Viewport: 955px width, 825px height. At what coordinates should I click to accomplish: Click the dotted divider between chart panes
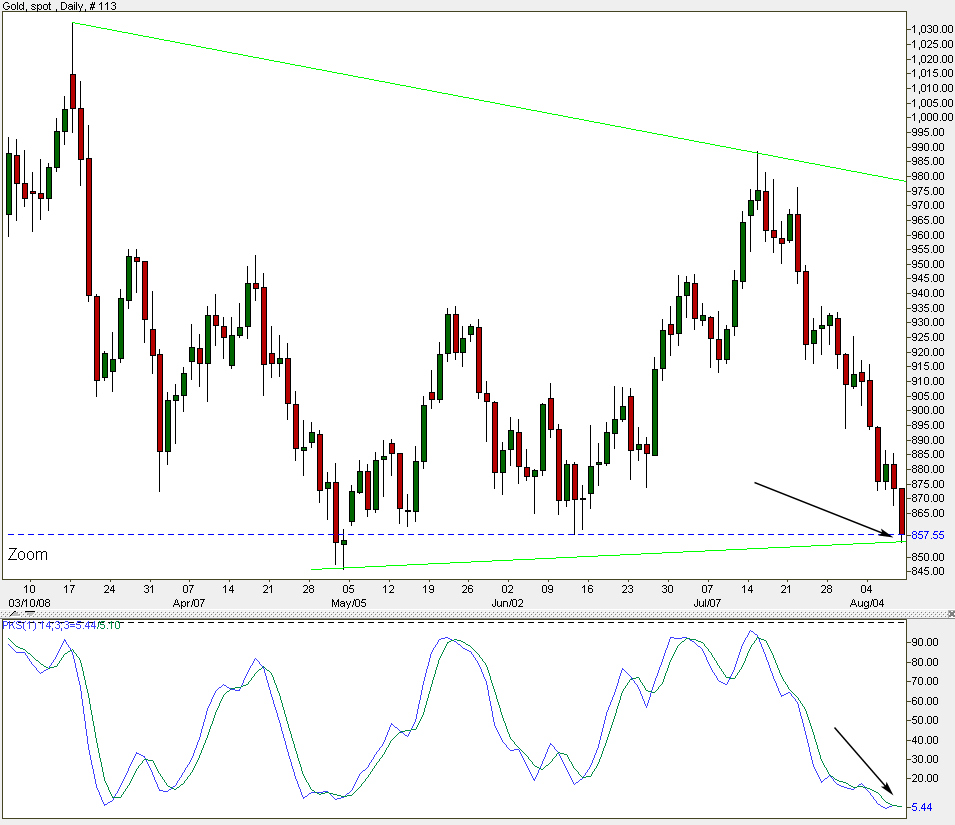450,613
